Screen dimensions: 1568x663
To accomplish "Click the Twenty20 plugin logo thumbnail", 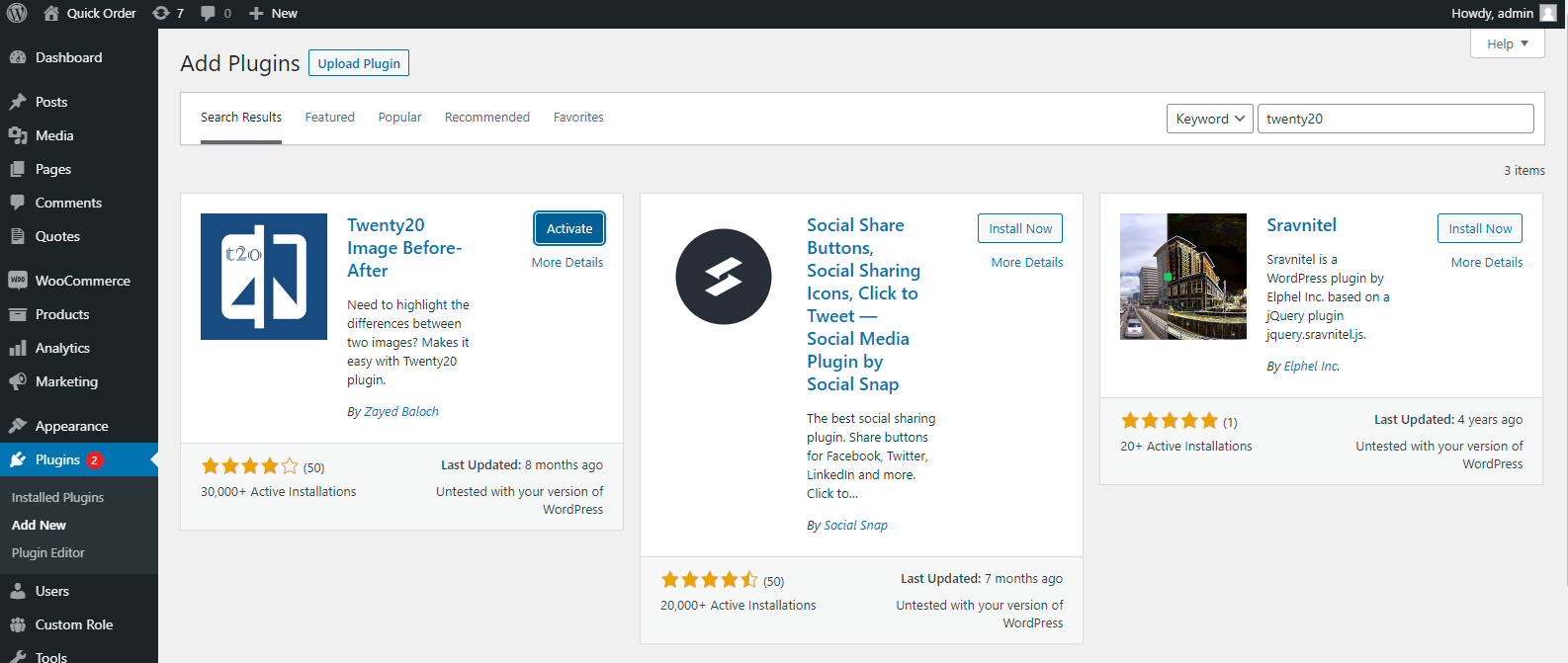I will click(264, 277).
